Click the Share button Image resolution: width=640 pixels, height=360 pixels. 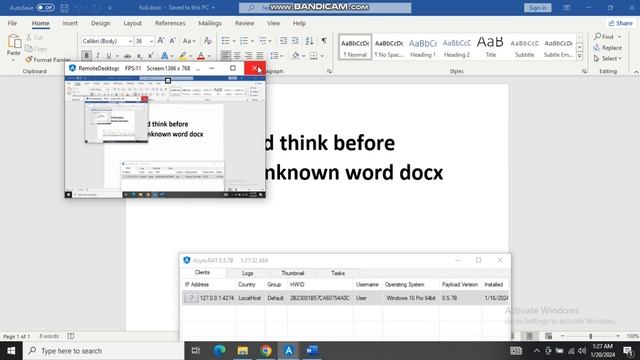620,23
